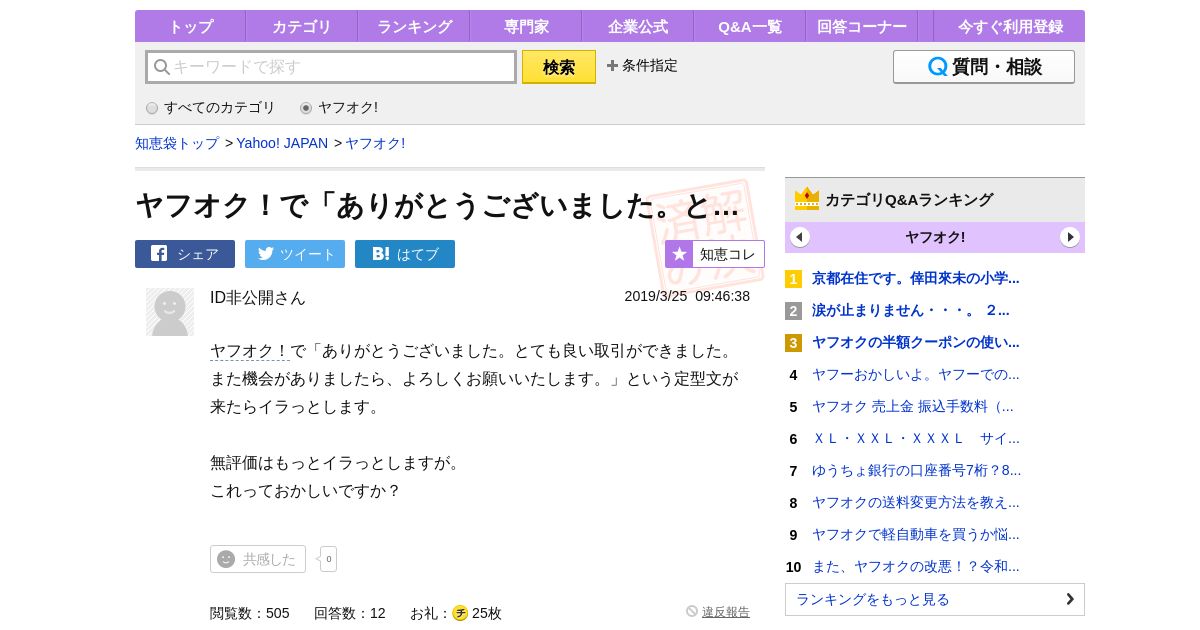Click the 閲覧数：505 text
This screenshot has height=630, width=1200.
coord(250,613)
